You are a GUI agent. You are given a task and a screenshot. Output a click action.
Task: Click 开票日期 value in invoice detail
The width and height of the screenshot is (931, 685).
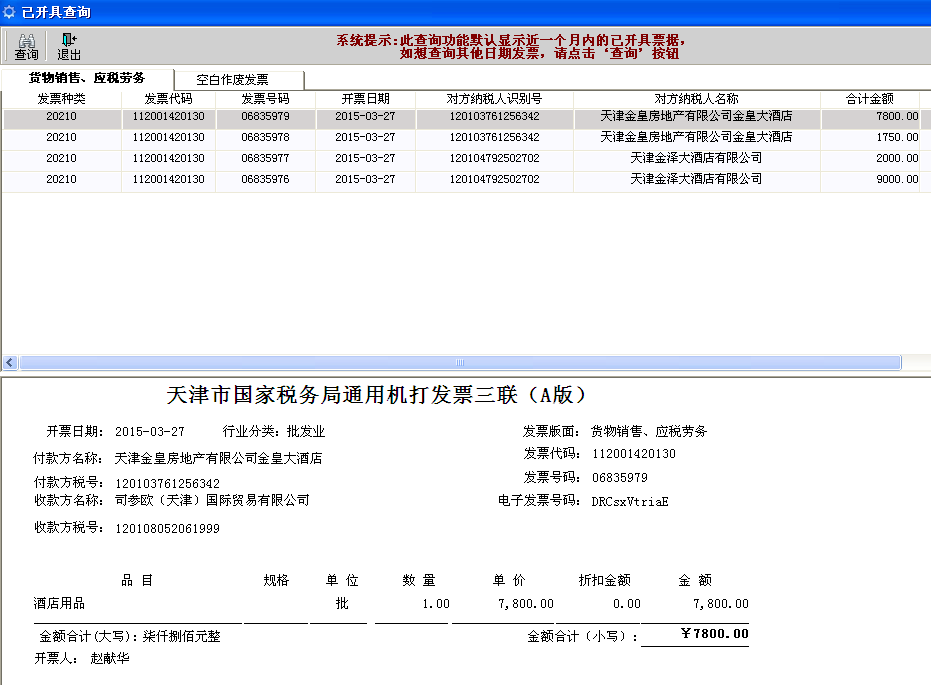150,432
